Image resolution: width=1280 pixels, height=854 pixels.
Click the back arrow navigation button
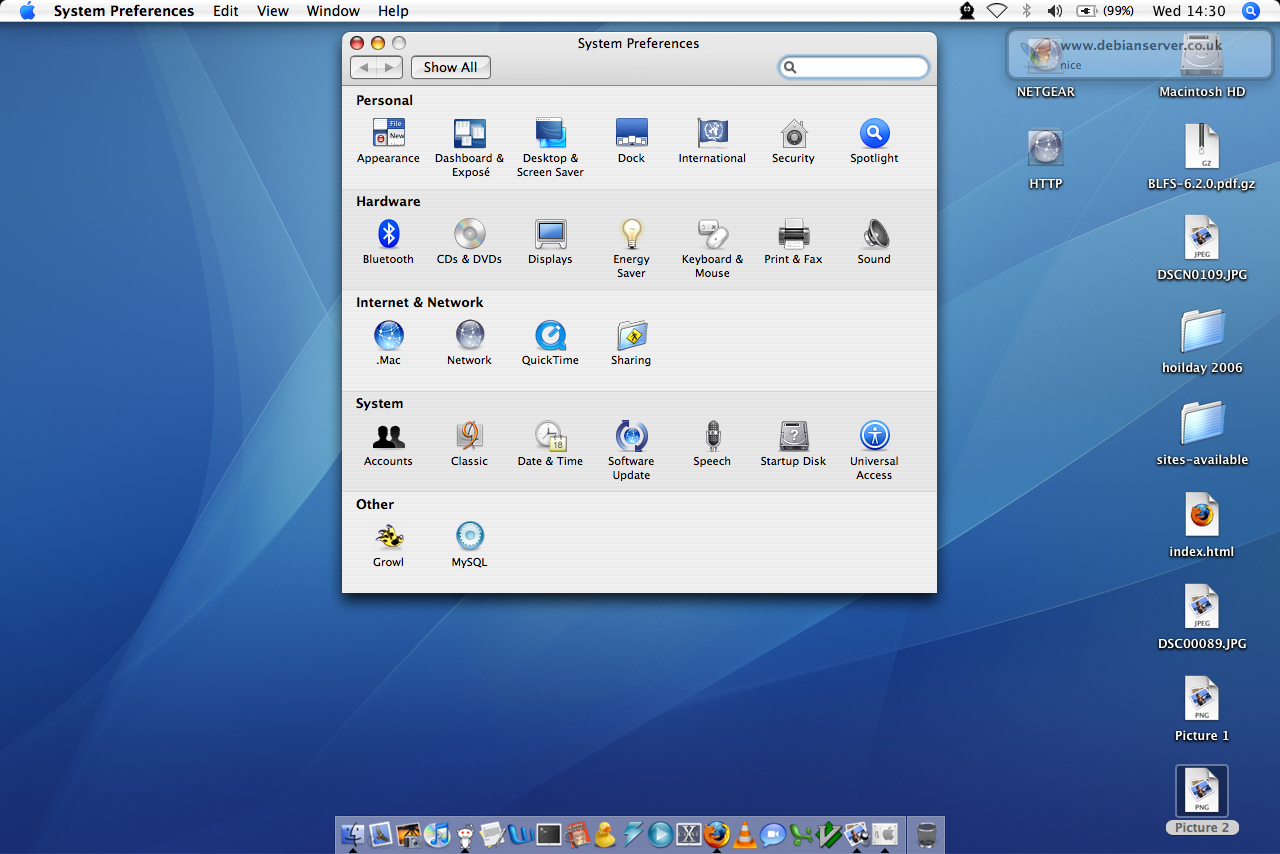364,67
